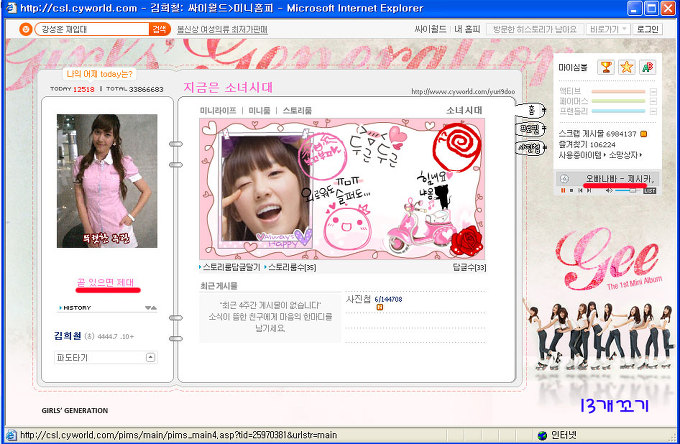Click status bar page icon
This screenshot has height=444, width=680.
(x=11, y=435)
